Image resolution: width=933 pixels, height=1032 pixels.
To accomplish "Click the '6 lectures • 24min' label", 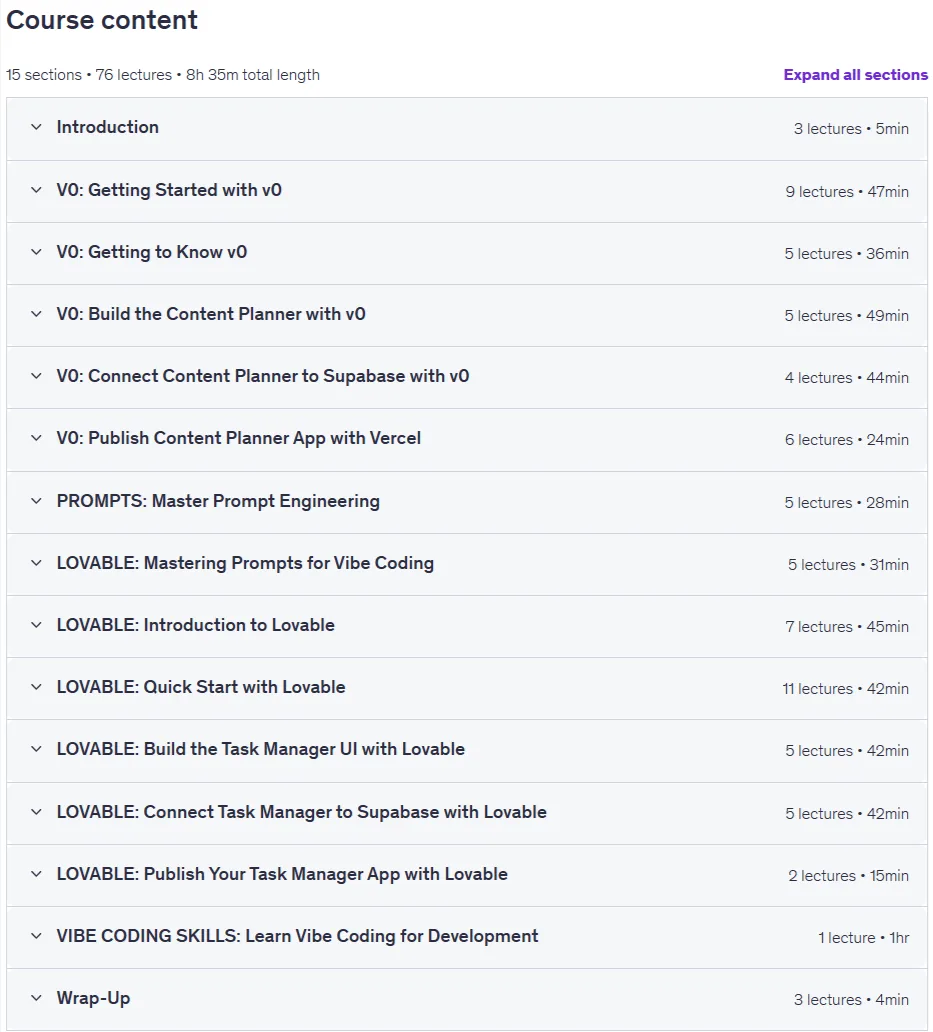I will [847, 439].
